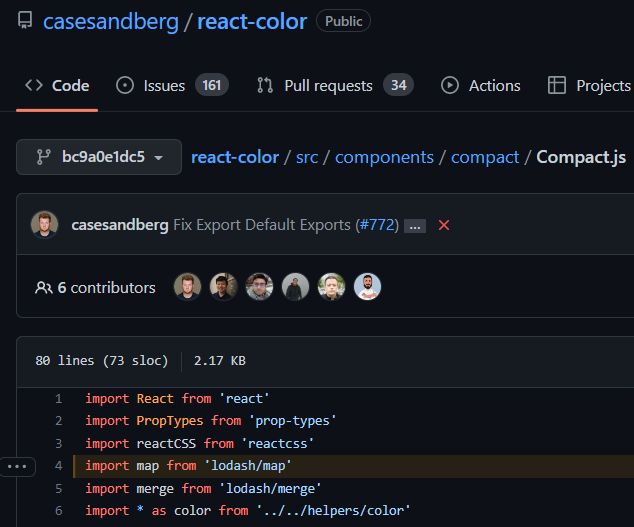Click 'reactcss' string on line 3
The width and height of the screenshot is (634, 527).
pyautogui.click(x=277, y=444)
